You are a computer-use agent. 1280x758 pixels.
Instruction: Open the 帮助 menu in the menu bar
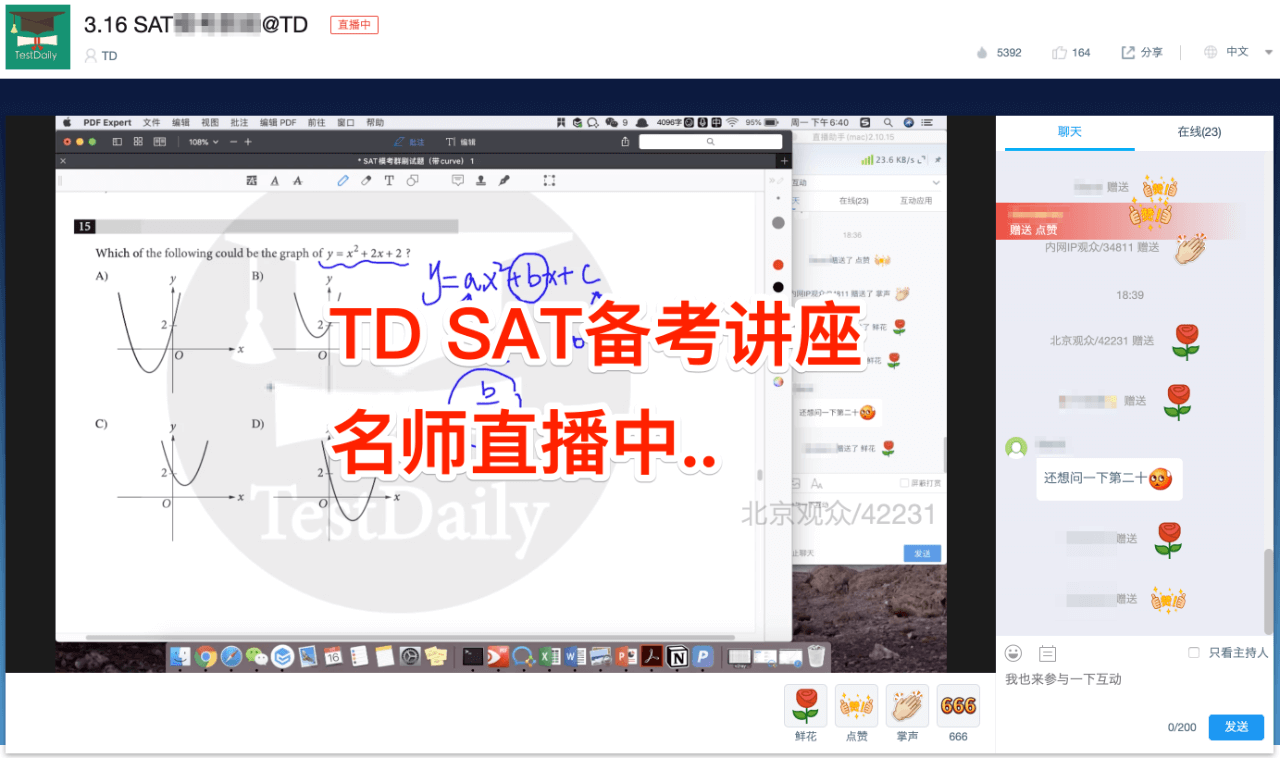pos(375,123)
